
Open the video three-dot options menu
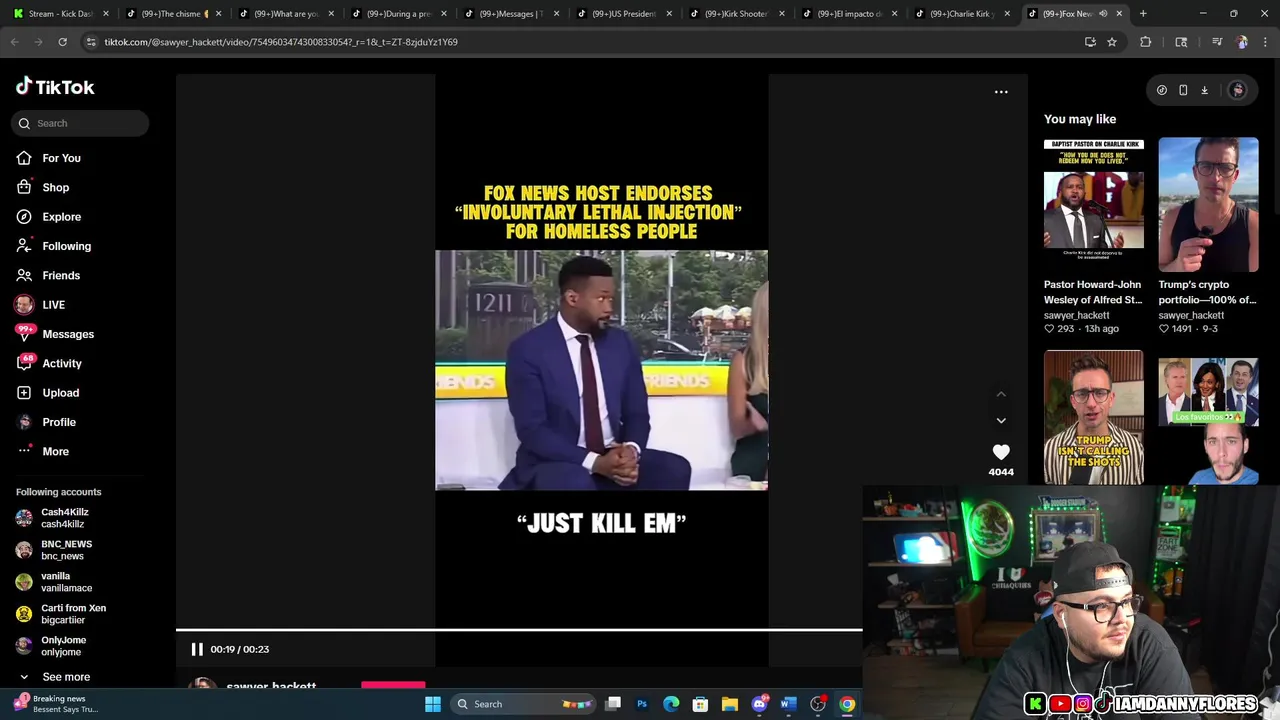point(1001,92)
